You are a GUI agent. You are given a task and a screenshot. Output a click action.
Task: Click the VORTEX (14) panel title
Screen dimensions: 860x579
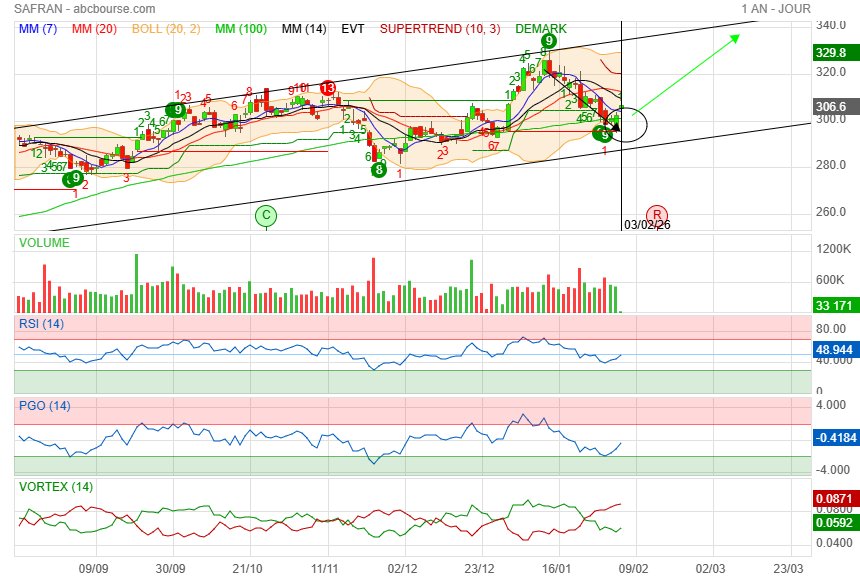point(54,487)
